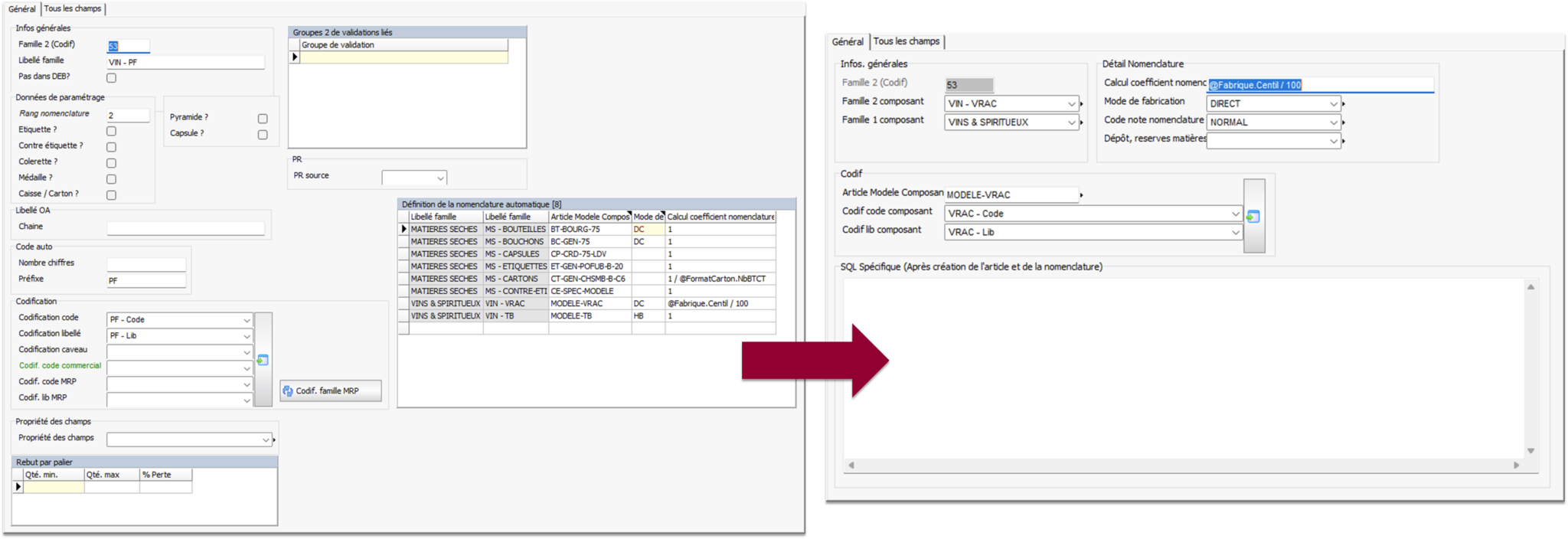Image resolution: width=1568 pixels, height=539 pixels.
Task: Enable the Pas dans DEB? checkbox
Action: point(112,77)
